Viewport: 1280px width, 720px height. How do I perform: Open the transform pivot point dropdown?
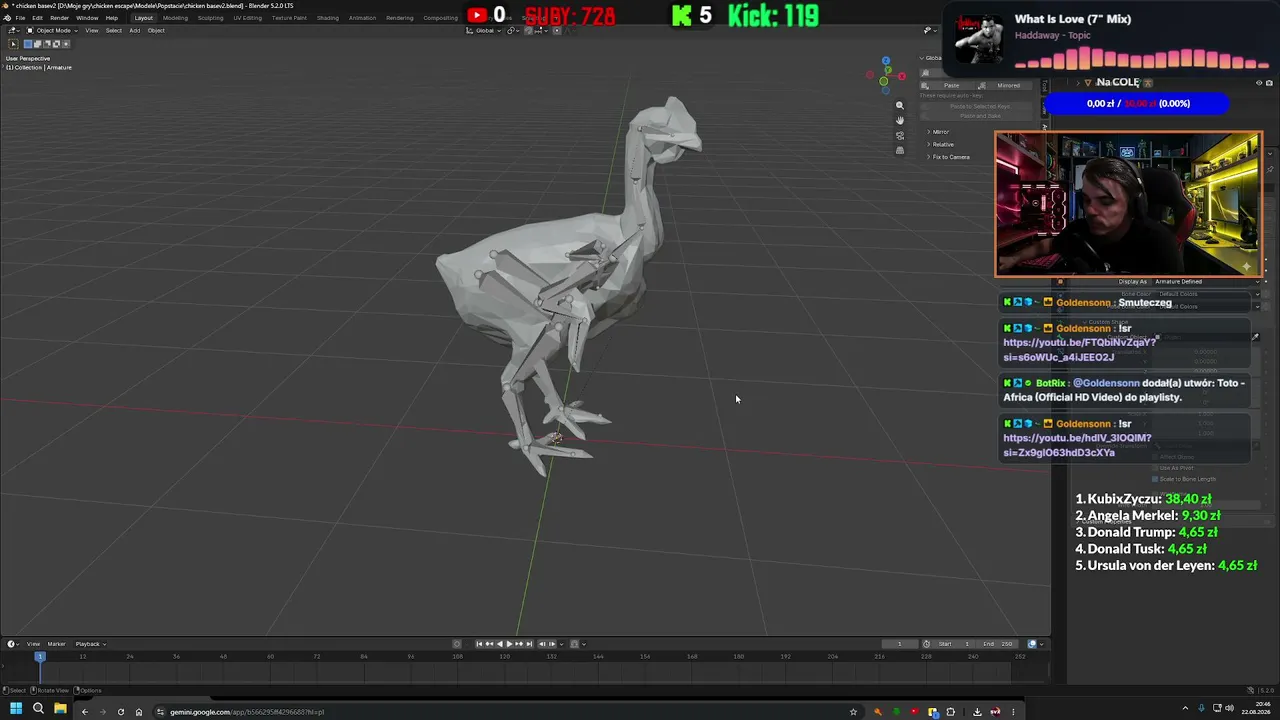514,30
